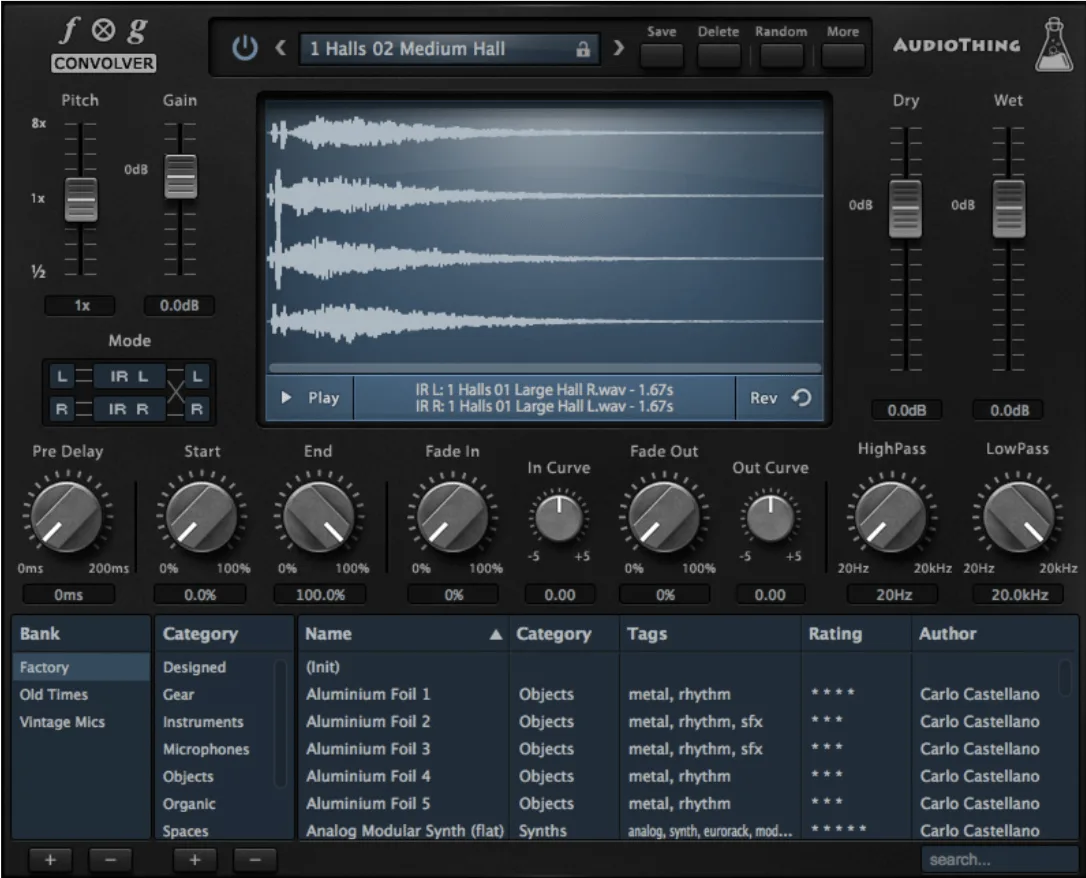
Task: Sort presets by Rating column header
Action: click(856, 634)
